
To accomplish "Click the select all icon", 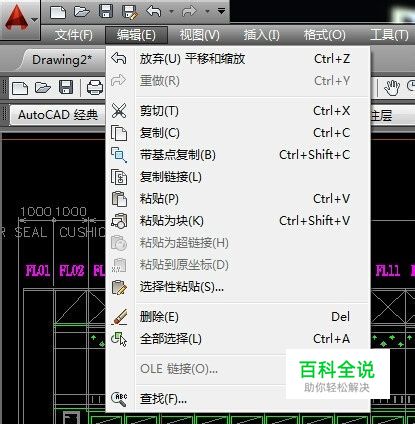I will [x=119, y=339].
